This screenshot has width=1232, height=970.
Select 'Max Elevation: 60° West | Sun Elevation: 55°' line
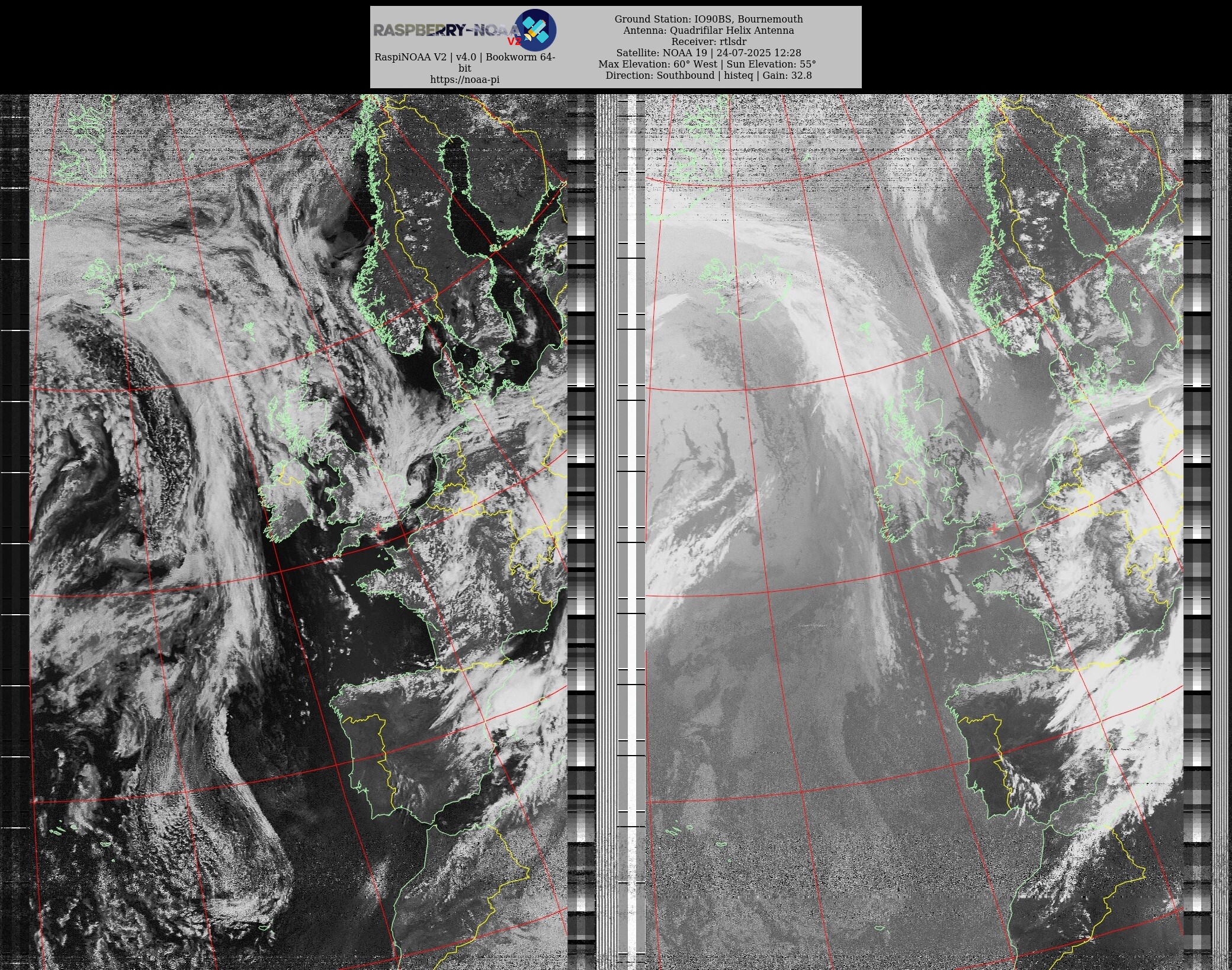pos(707,64)
